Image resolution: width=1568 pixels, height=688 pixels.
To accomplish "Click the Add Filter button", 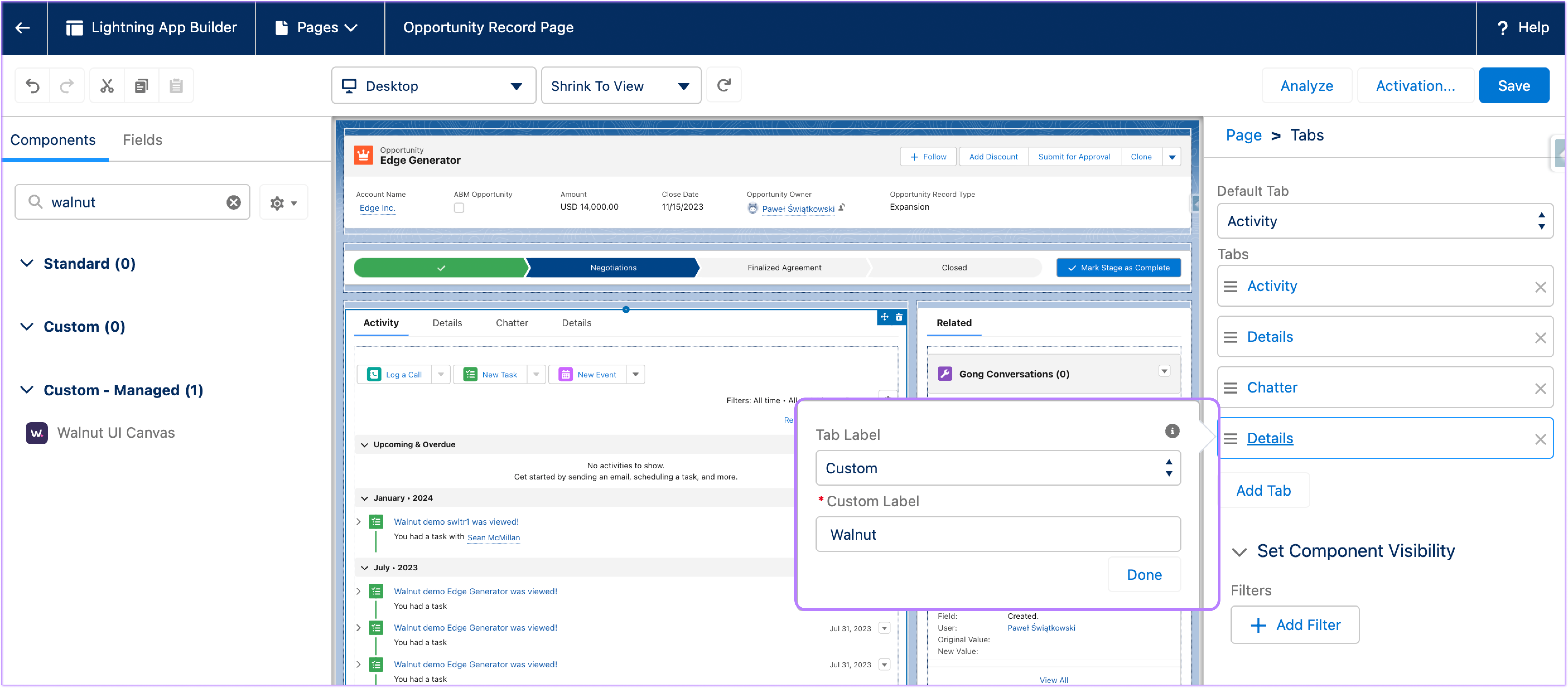I will click(1295, 625).
